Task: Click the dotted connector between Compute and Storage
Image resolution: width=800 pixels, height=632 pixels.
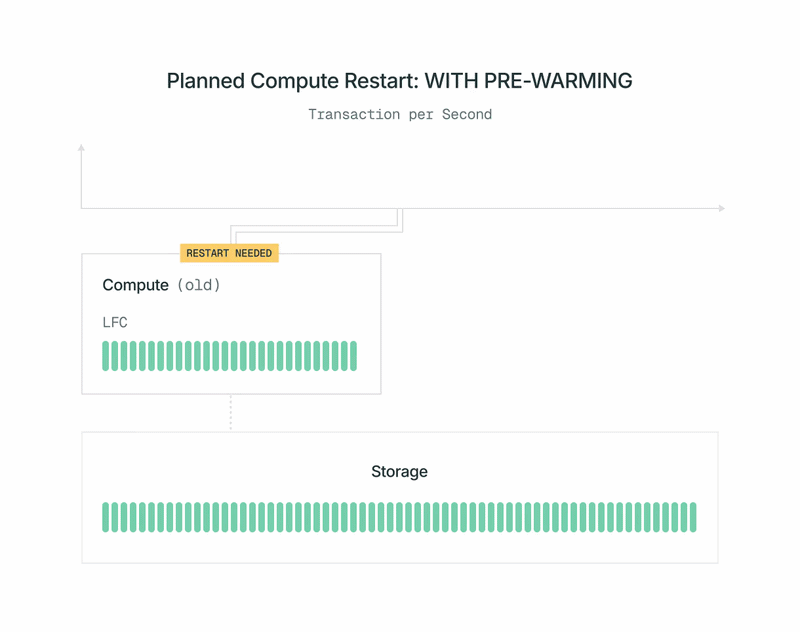Action: [230, 412]
